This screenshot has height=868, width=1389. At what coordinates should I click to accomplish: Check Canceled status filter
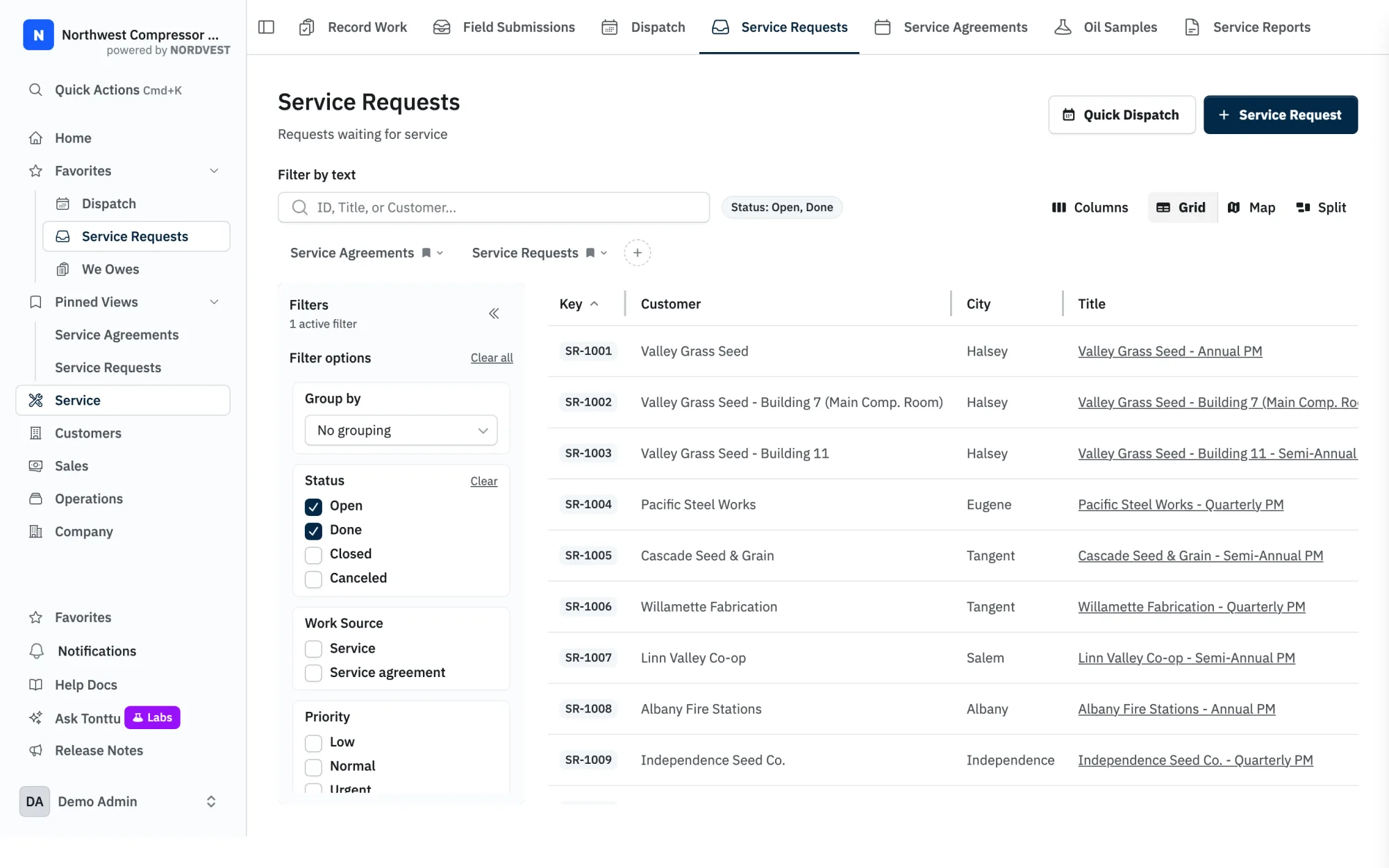point(313,579)
